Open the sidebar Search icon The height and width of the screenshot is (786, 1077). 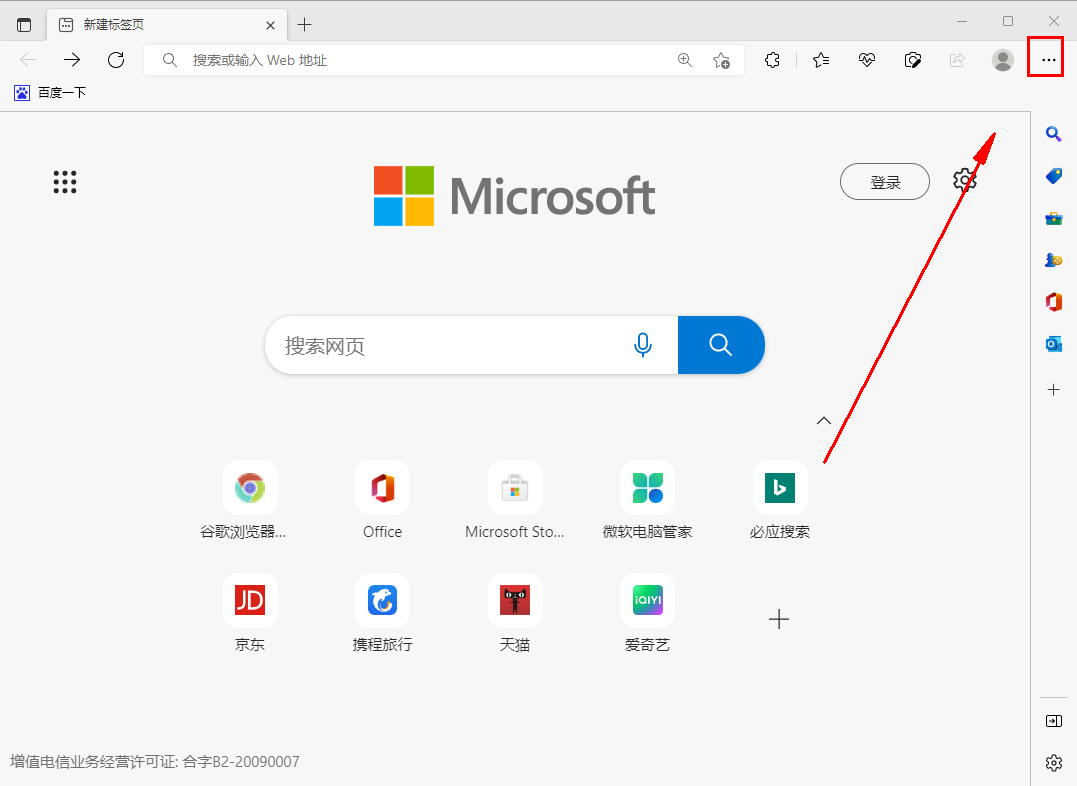pos(1053,133)
